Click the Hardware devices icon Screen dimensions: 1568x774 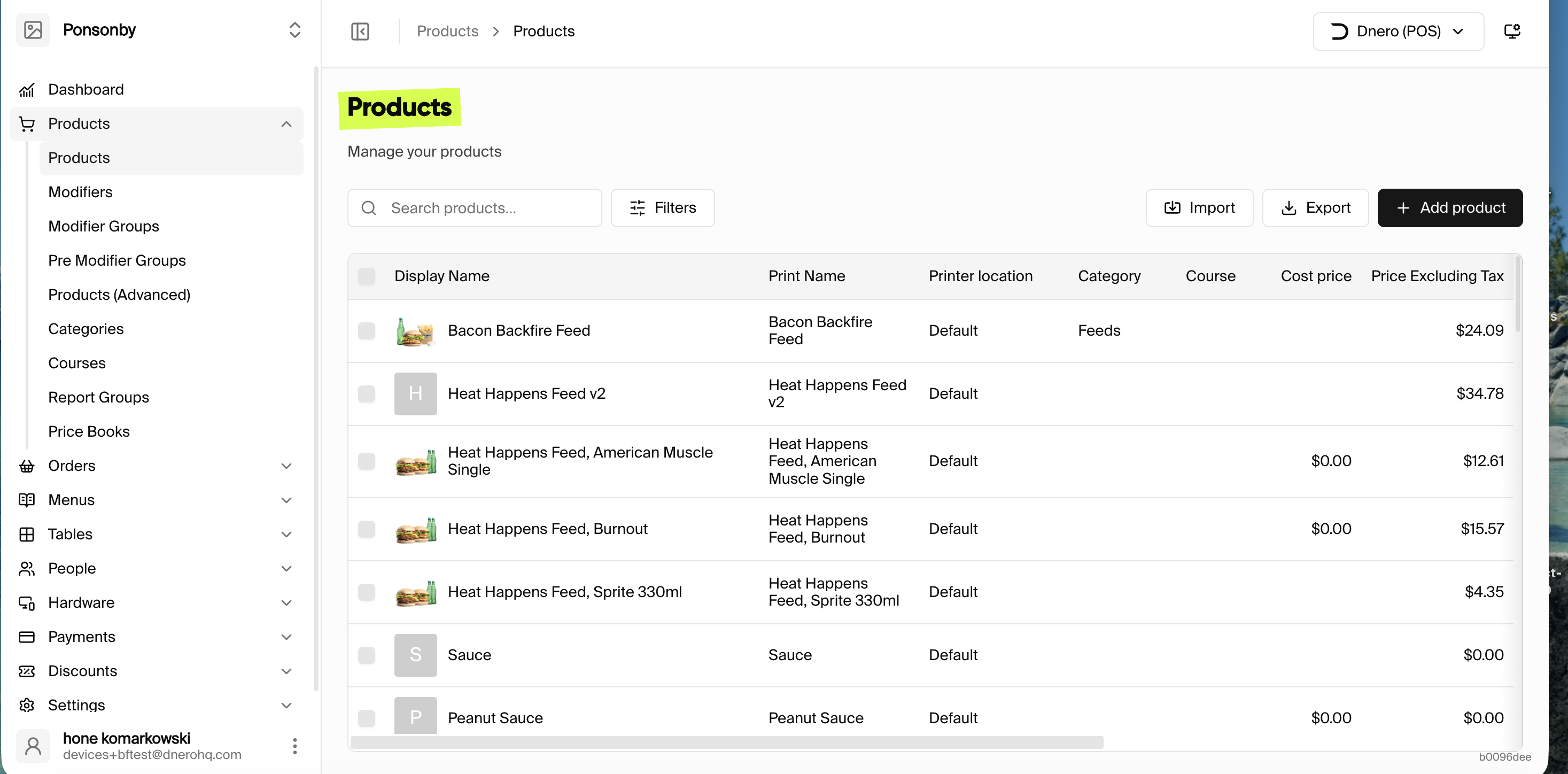pos(27,603)
